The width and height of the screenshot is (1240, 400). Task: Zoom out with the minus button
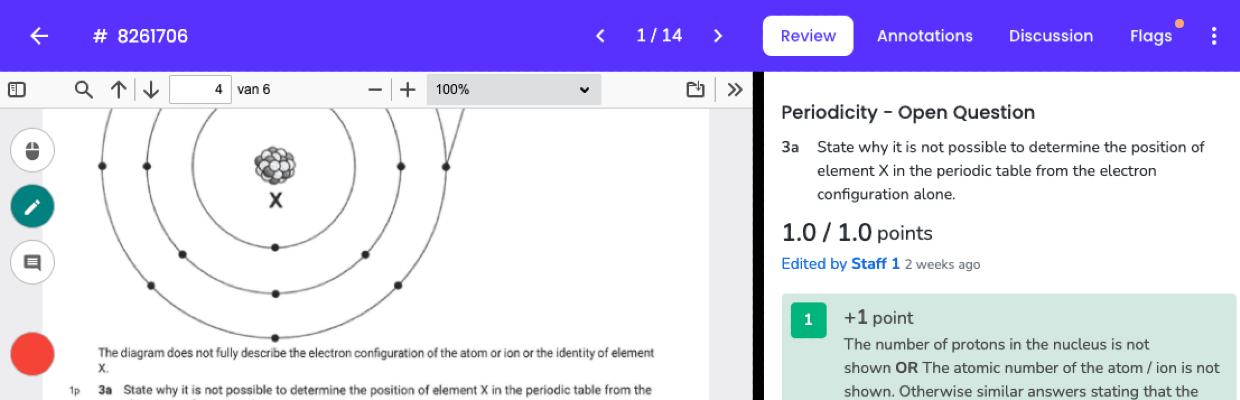pos(375,90)
